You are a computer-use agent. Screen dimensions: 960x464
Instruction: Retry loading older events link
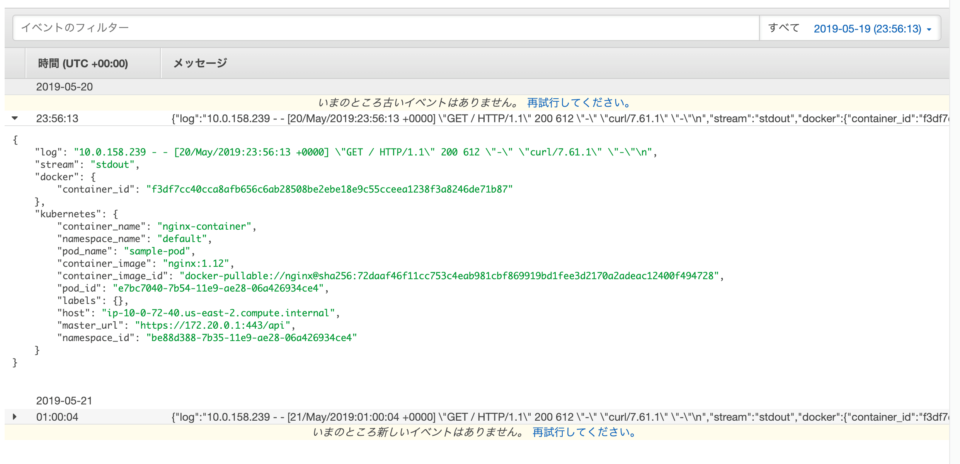pyautogui.click(x=579, y=102)
